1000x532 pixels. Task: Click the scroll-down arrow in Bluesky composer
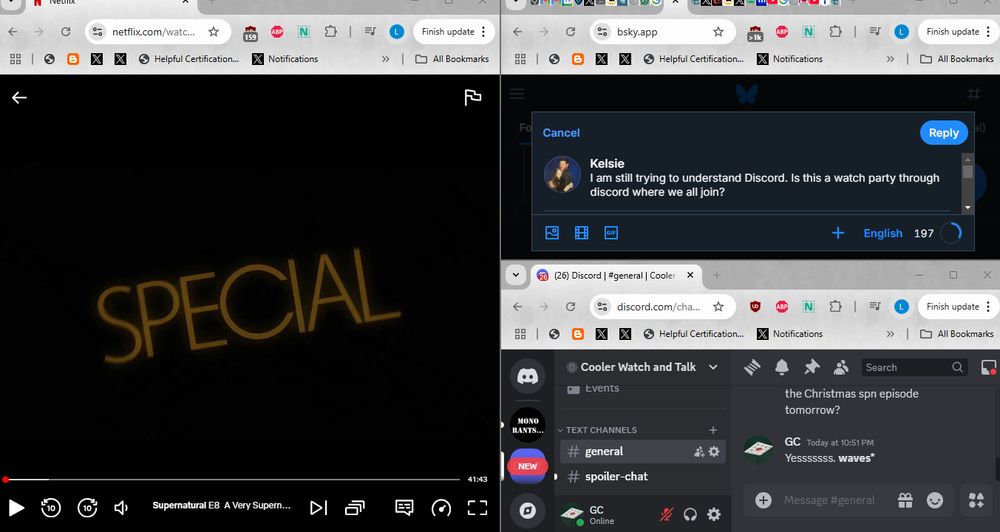tap(967, 207)
